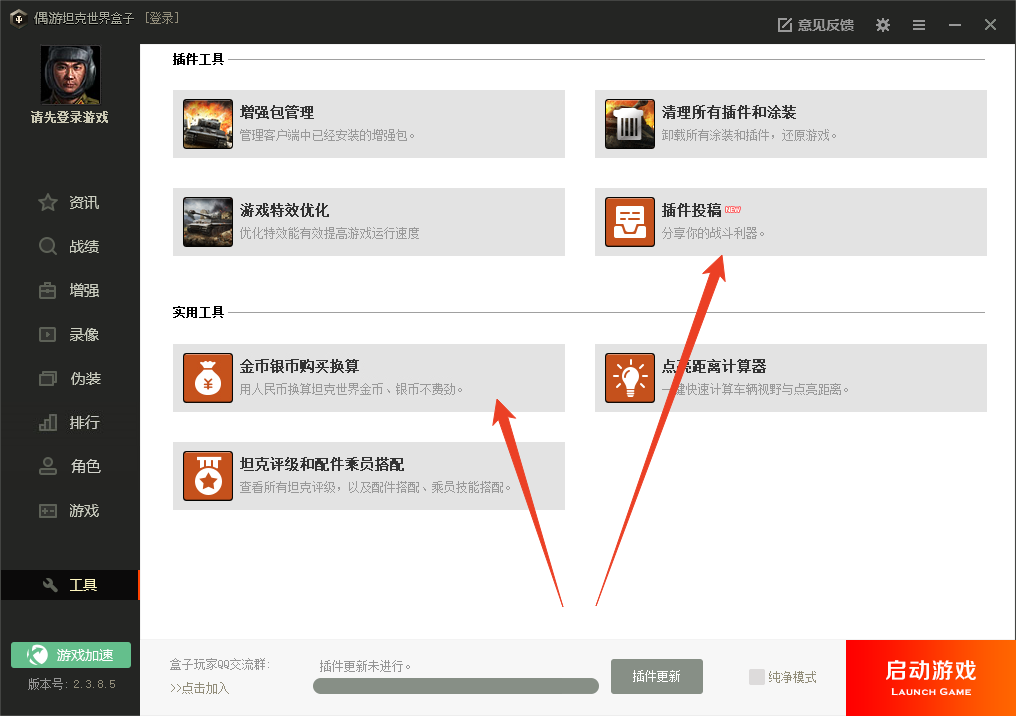Click the 插件投稿 inbox icon
The image size is (1016, 716).
(x=630, y=222)
